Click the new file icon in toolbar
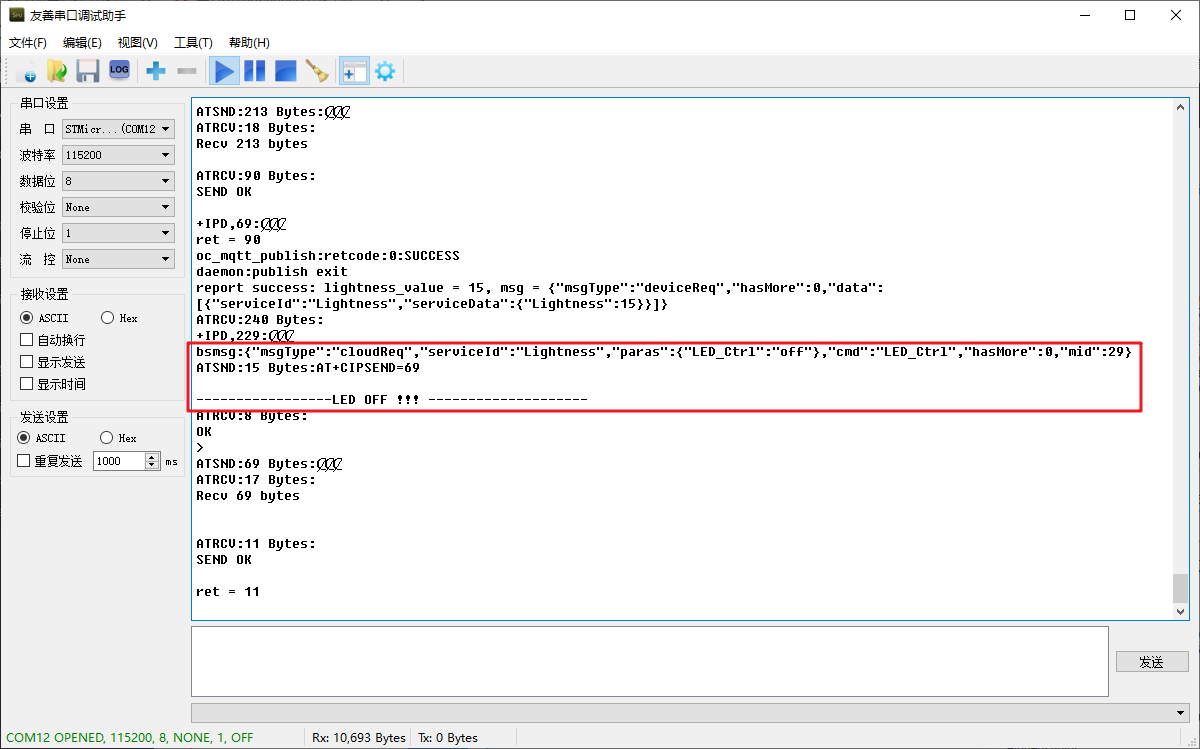 (x=27, y=71)
